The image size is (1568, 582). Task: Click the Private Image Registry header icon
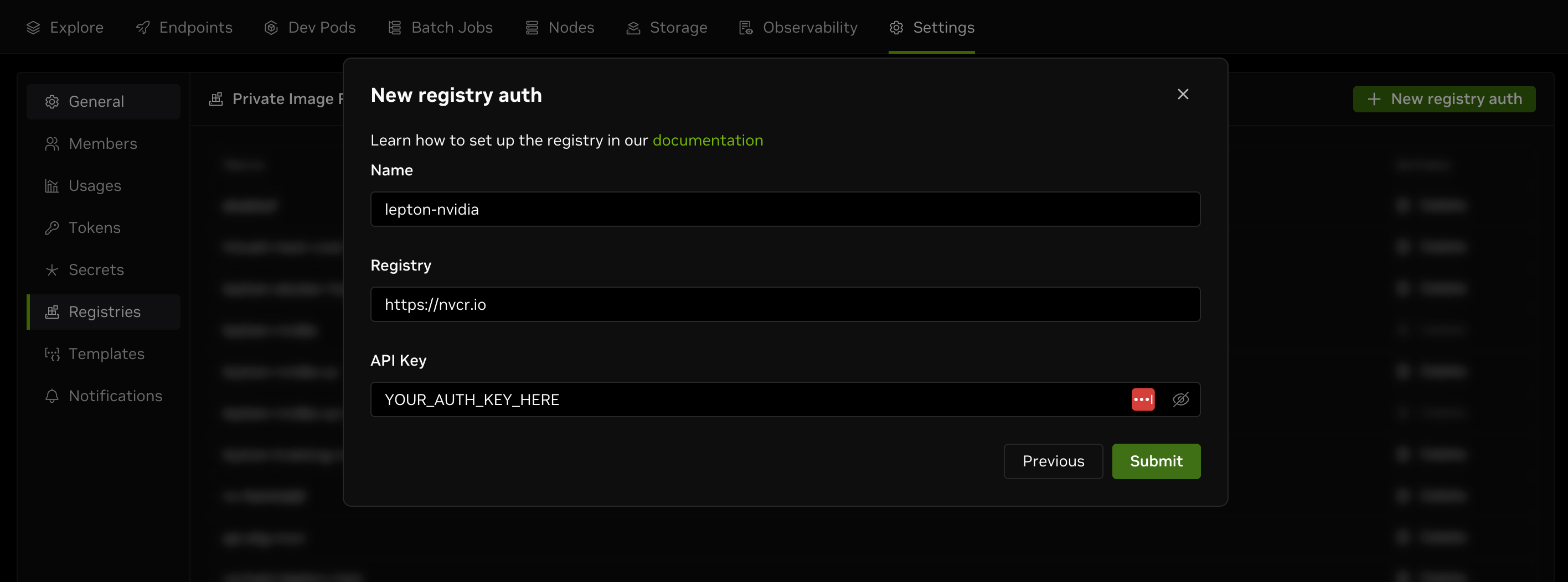pos(216,99)
